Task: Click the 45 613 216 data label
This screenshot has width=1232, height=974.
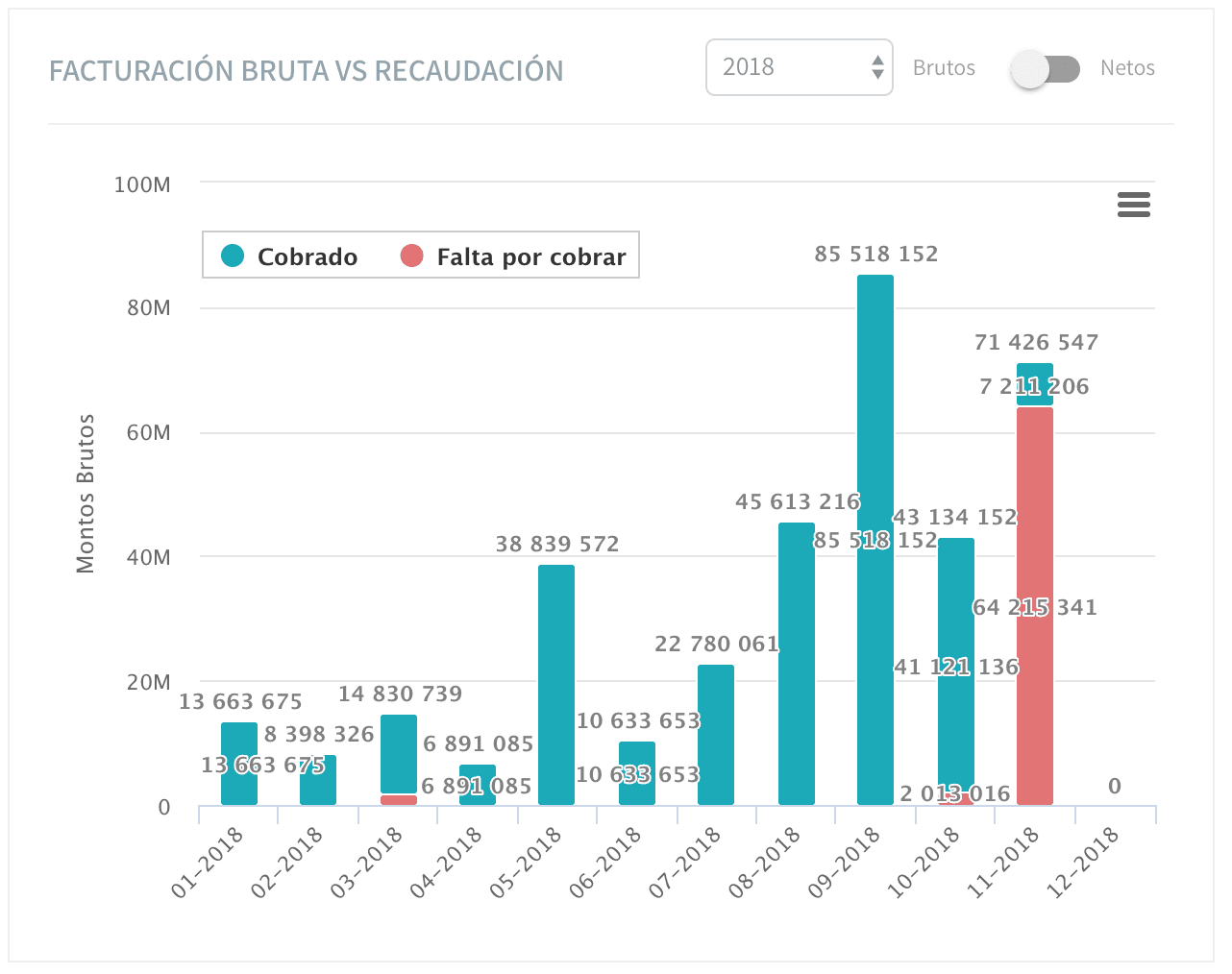Action: (x=798, y=501)
